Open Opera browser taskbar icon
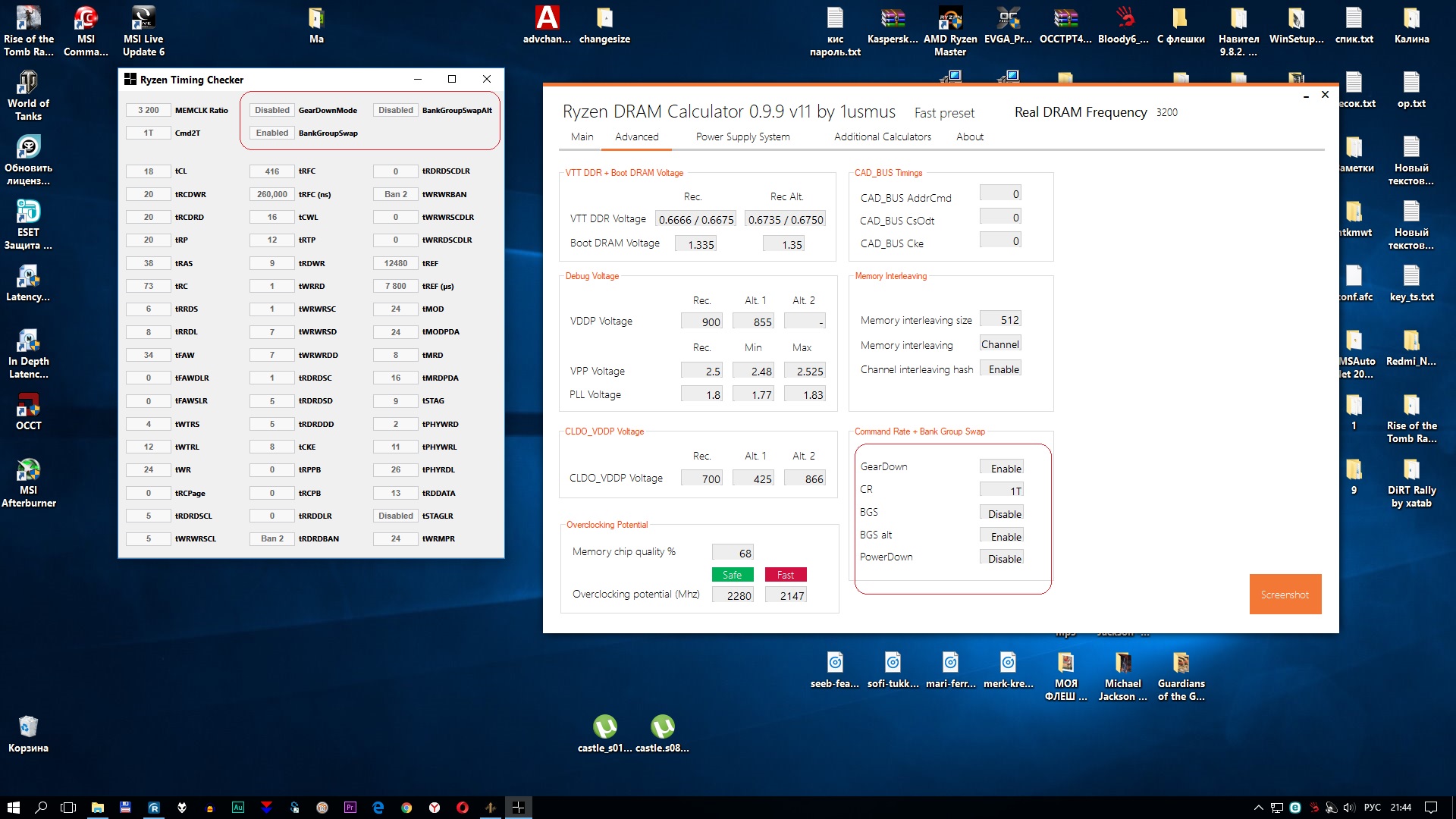The width and height of the screenshot is (1456, 819). [x=463, y=808]
